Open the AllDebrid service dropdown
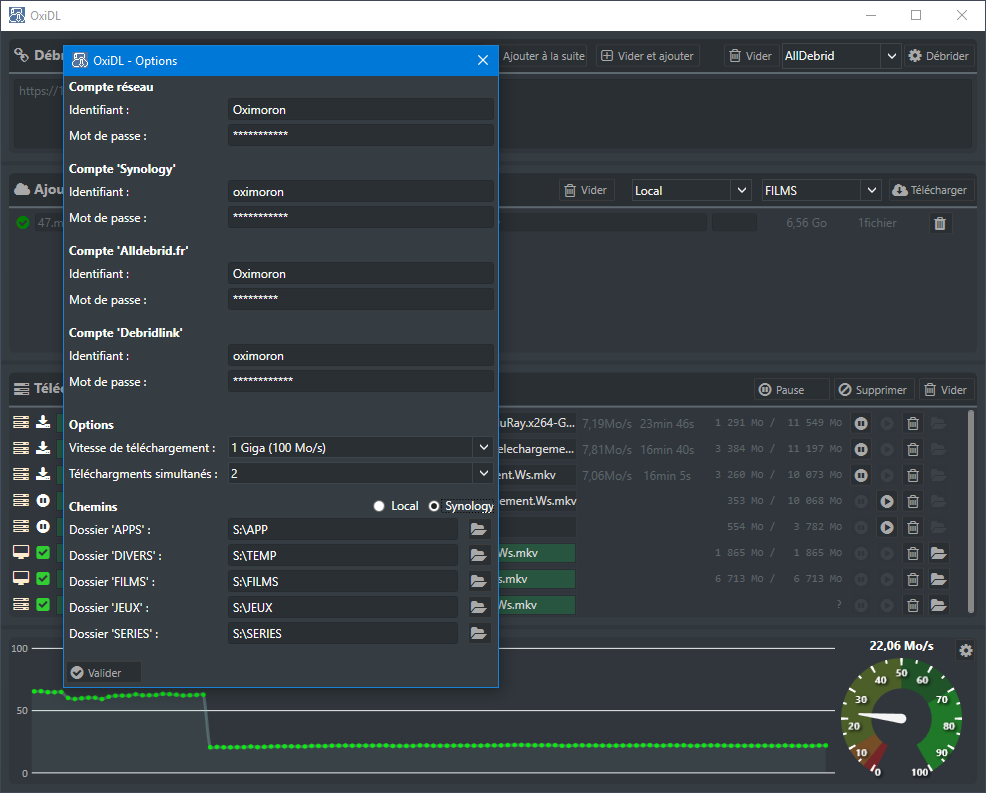The image size is (986, 793). pos(891,56)
